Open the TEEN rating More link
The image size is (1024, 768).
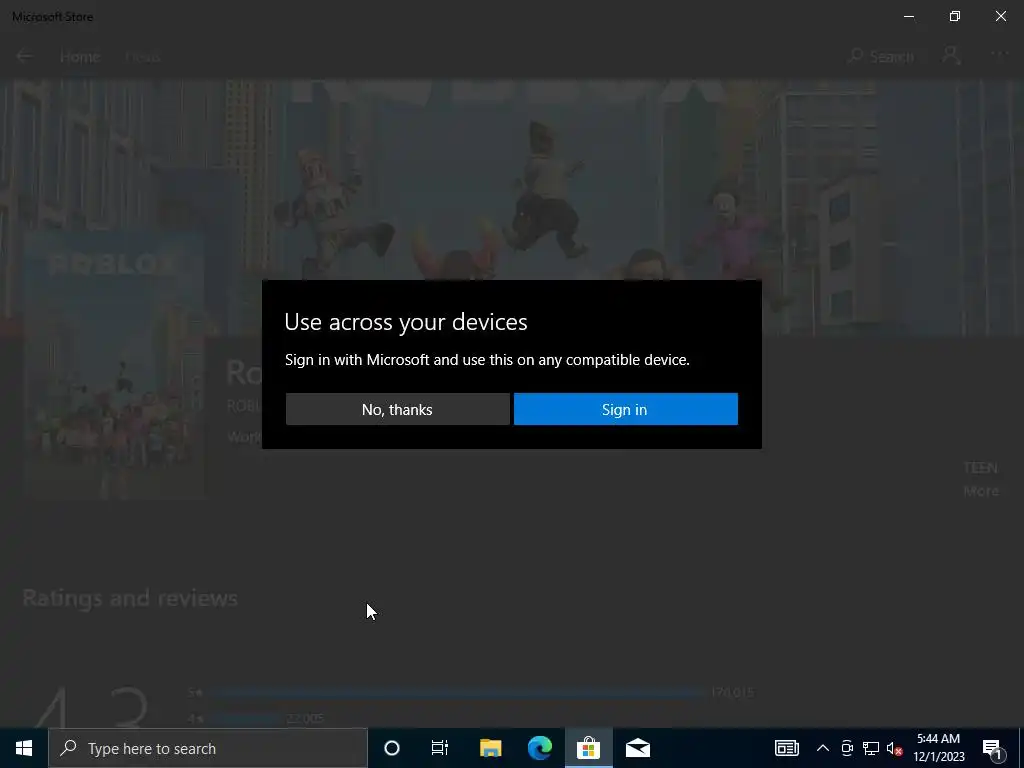coord(981,491)
